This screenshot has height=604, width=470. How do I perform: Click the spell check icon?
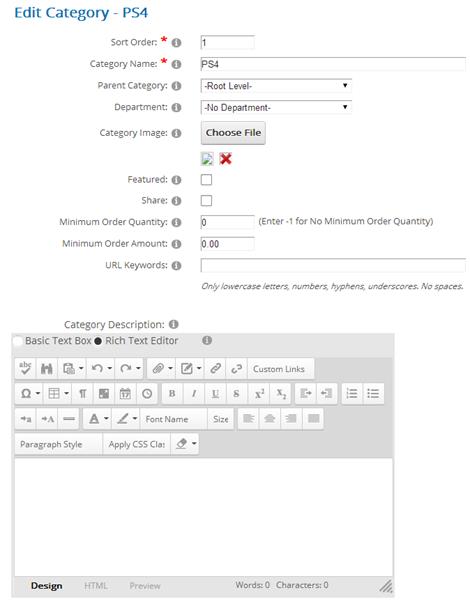pos(25,369)
